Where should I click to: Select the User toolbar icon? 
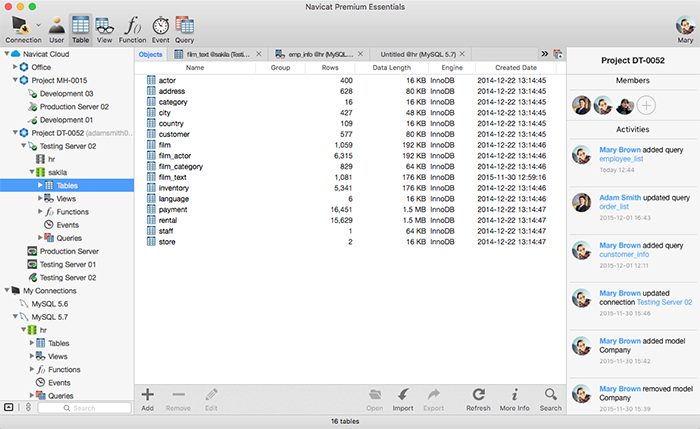(x=57, y=29)
